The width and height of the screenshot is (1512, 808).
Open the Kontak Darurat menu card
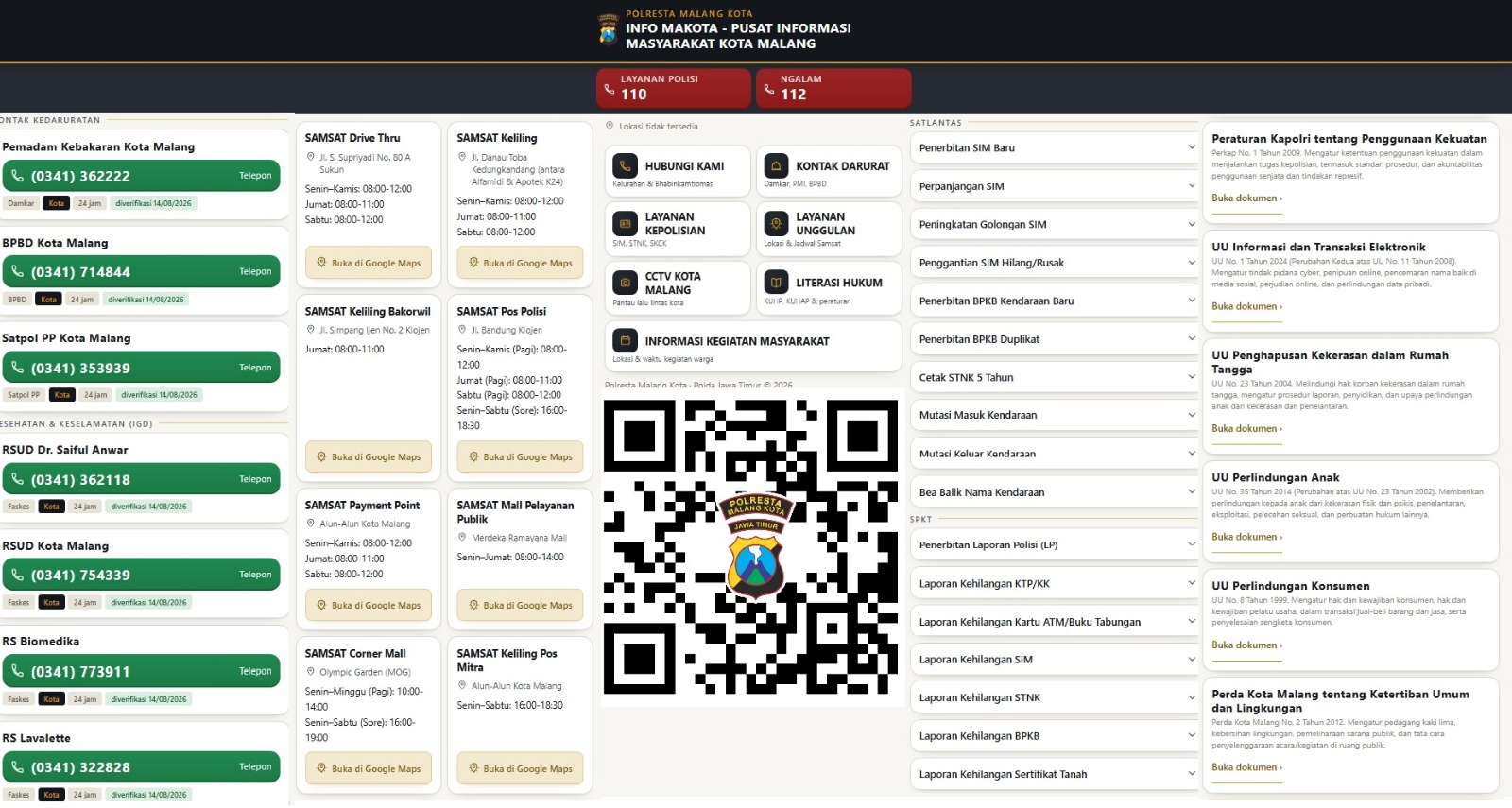pyautogui.click(x=829, y=171)
